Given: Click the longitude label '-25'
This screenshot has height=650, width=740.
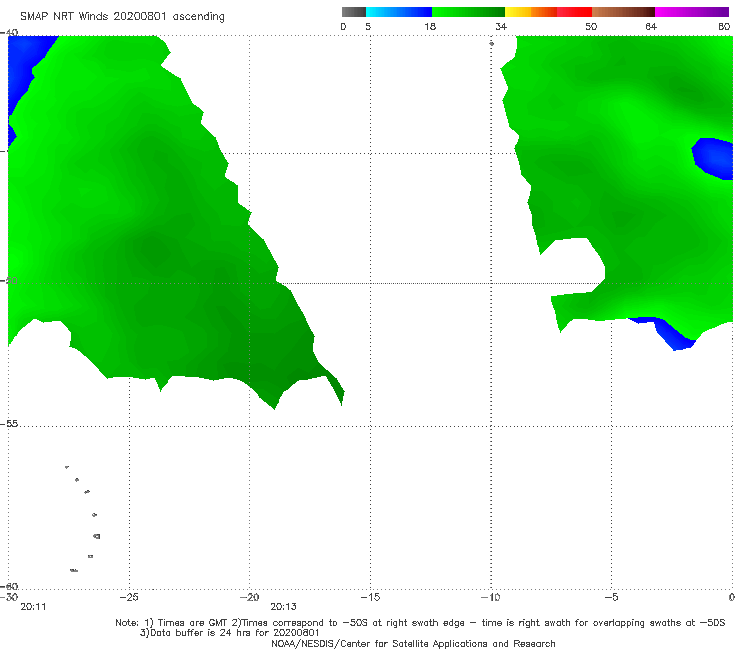Looking at the screenshot, I should [129, 597].
